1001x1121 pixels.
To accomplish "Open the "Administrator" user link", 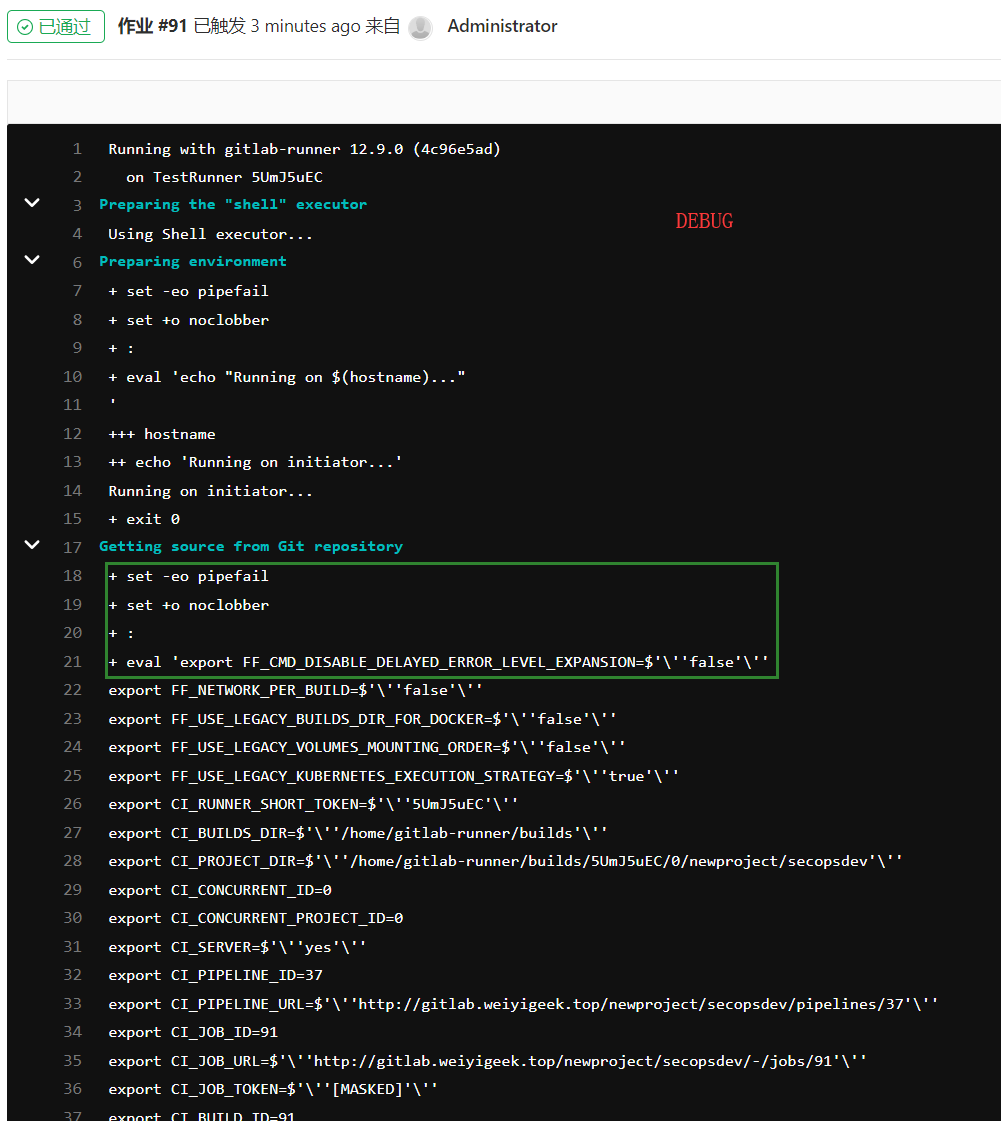I will [502, 26].
